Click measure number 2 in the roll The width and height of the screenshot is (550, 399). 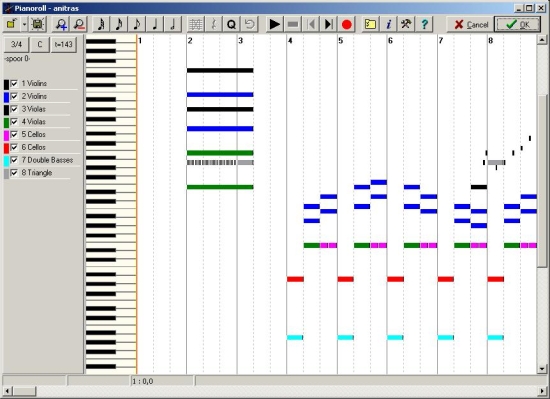tap(190, 41)
